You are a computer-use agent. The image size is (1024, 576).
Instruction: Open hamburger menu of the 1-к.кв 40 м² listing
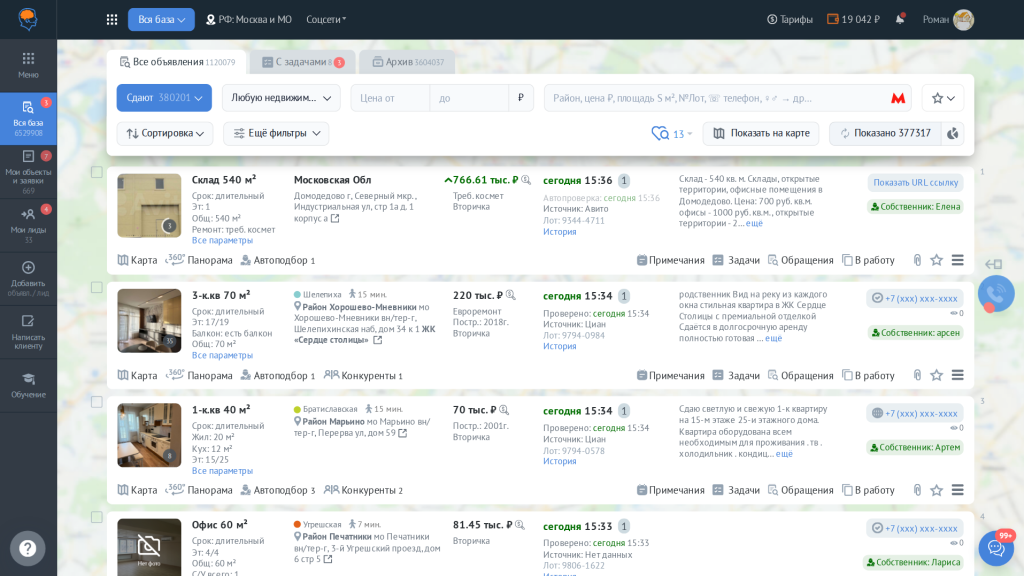click(x=957, y=490)
